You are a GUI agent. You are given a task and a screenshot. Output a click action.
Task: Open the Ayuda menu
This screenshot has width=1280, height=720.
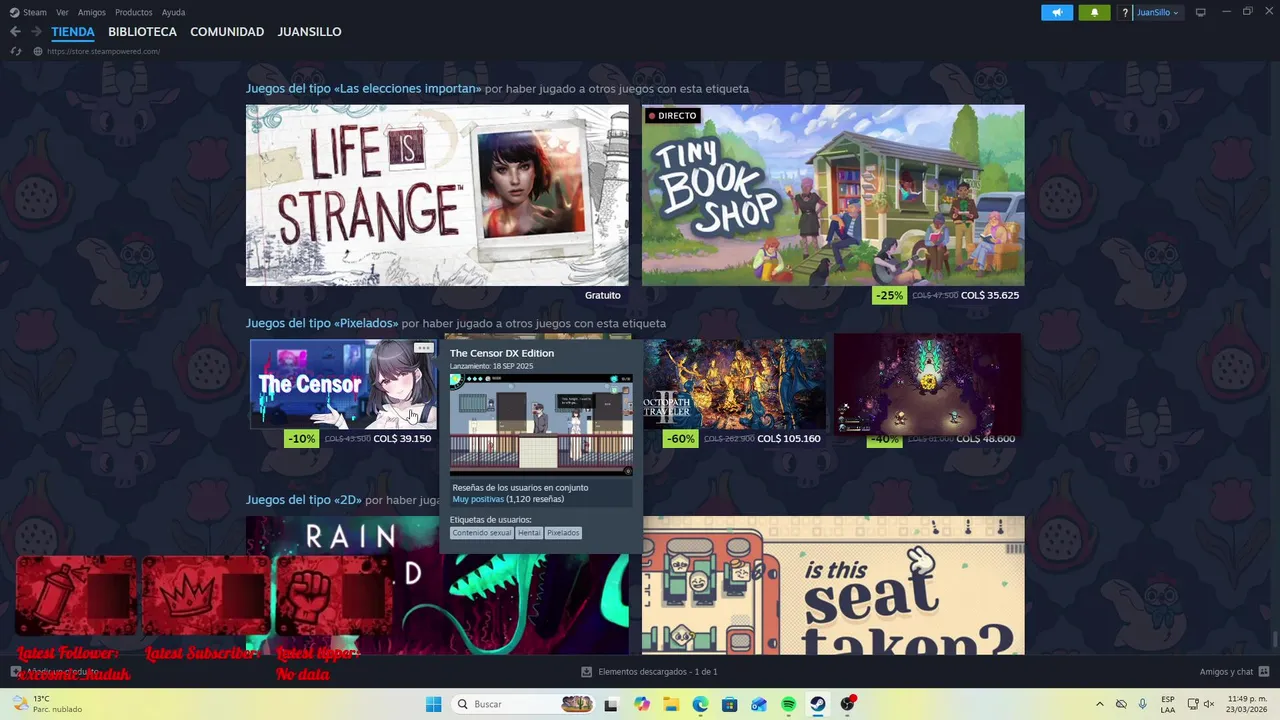coord(173,12)
